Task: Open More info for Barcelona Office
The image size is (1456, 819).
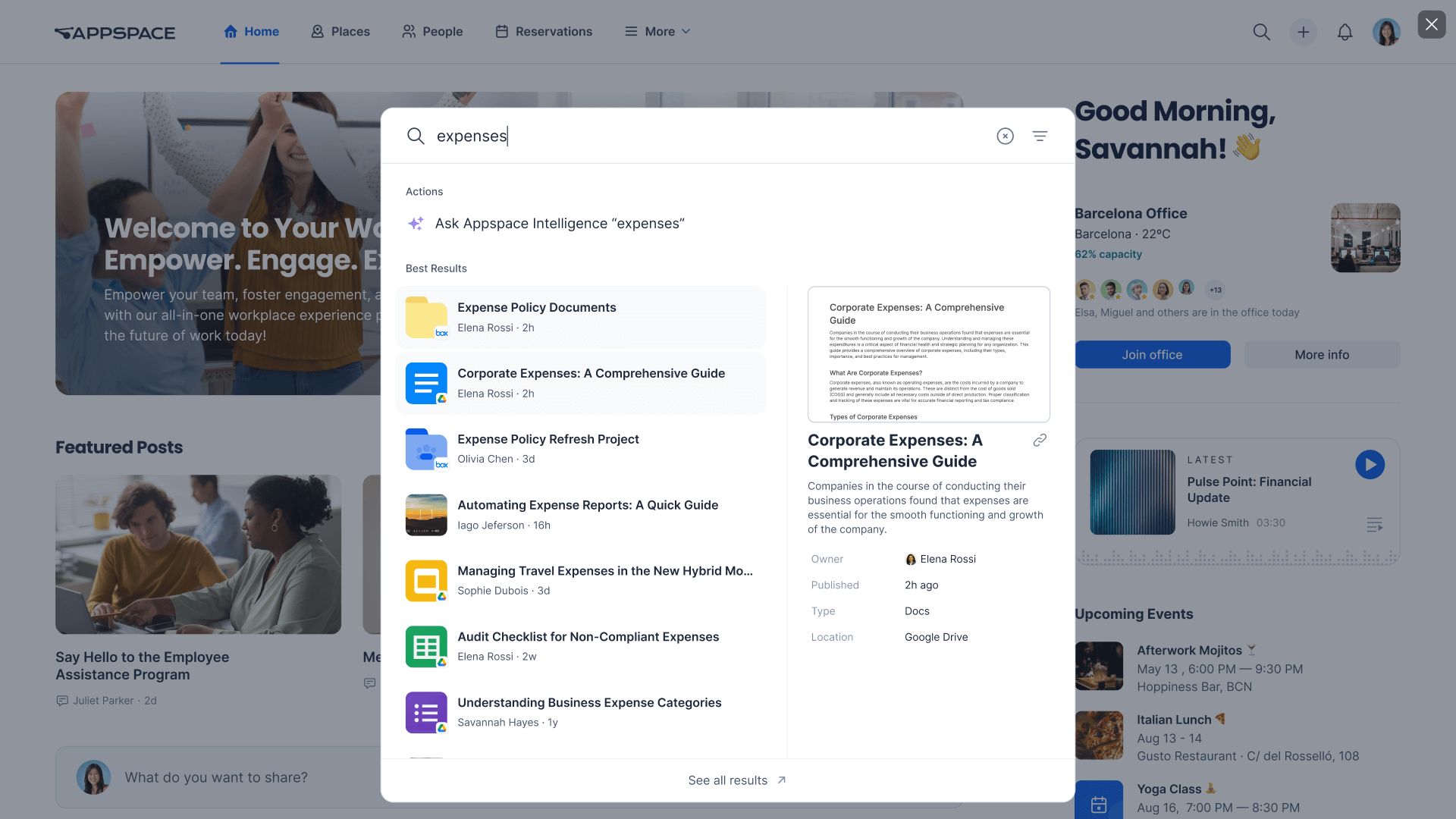Action: 1322,354
